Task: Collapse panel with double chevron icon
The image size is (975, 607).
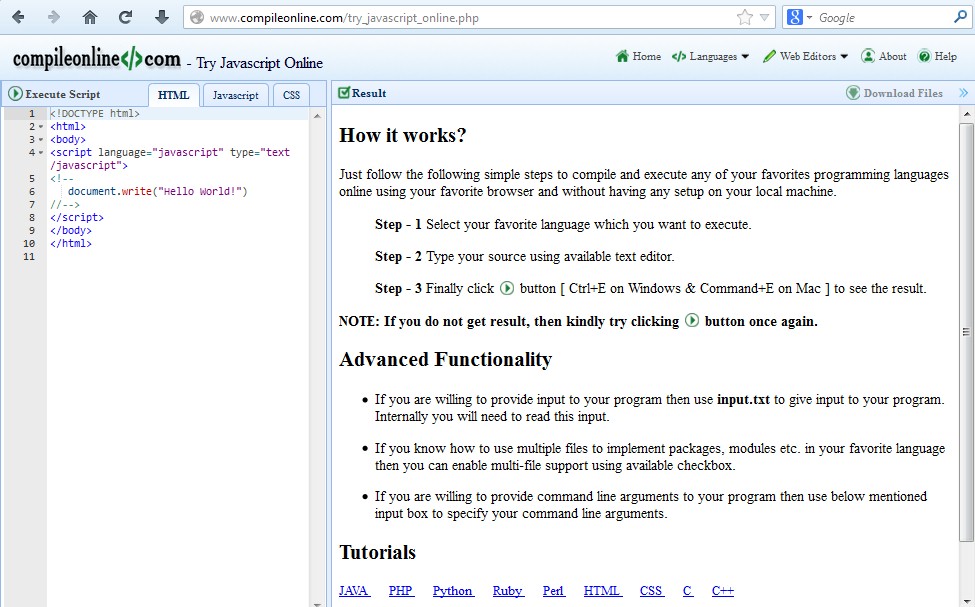Action: pos(963,93)
